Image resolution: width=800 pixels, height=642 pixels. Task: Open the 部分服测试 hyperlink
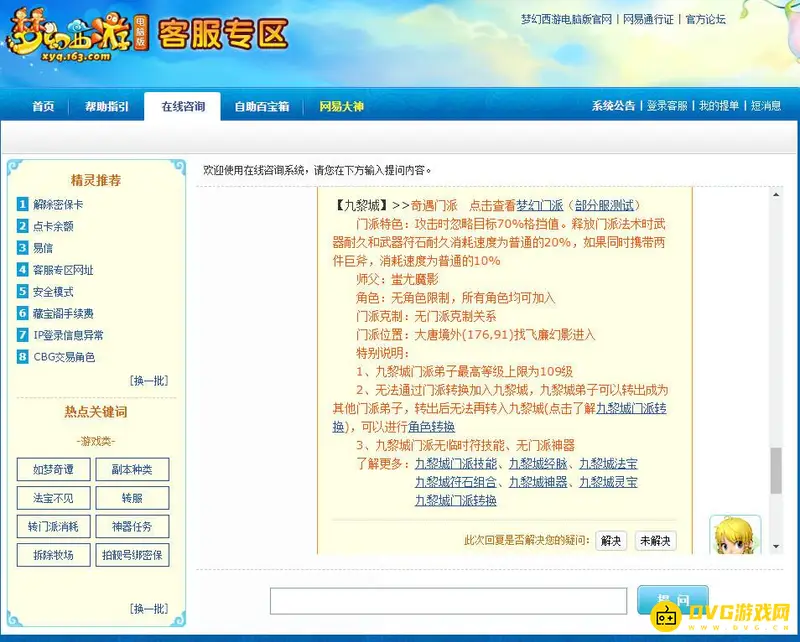click(604, 206)
